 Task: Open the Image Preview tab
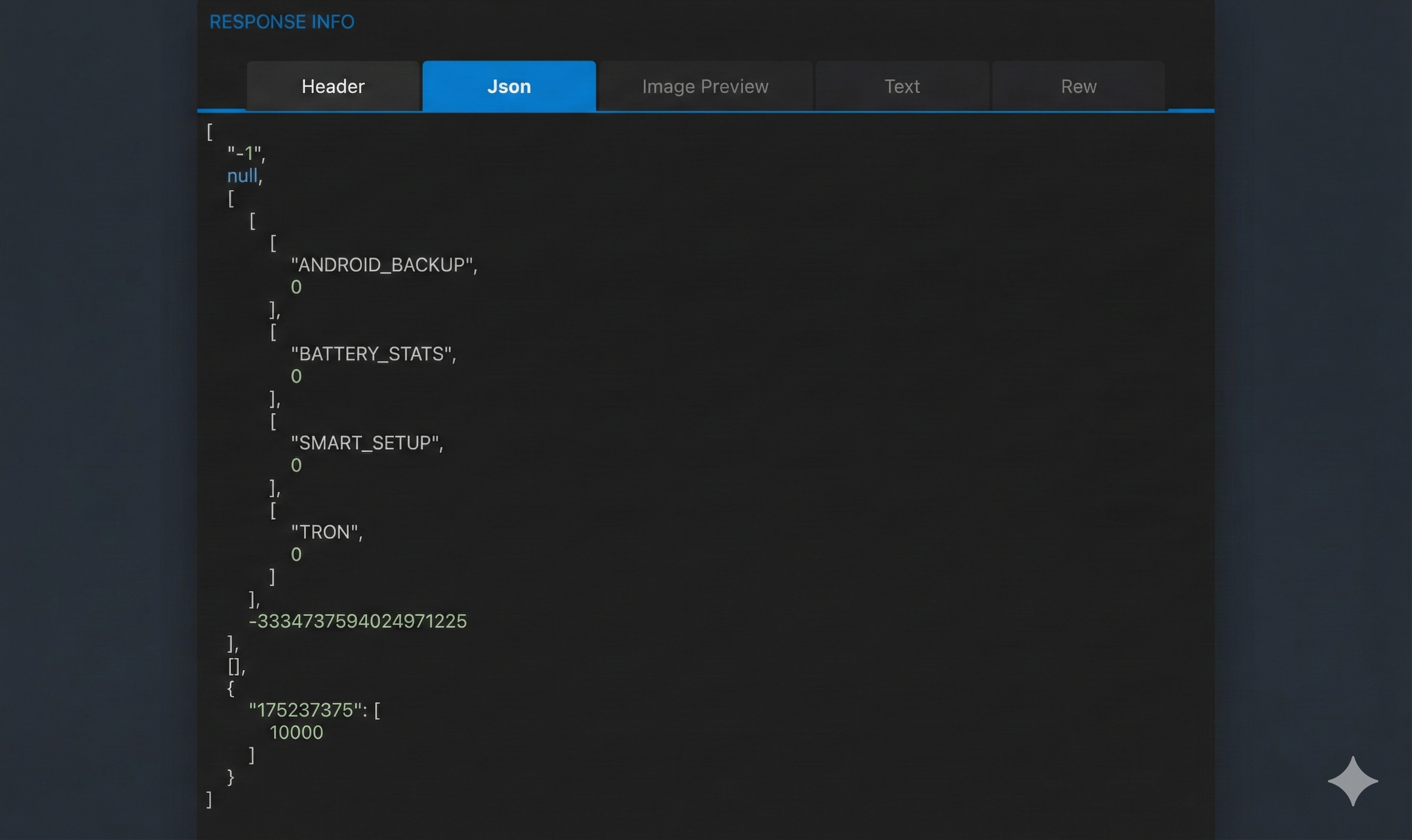[x=704, y=86]
